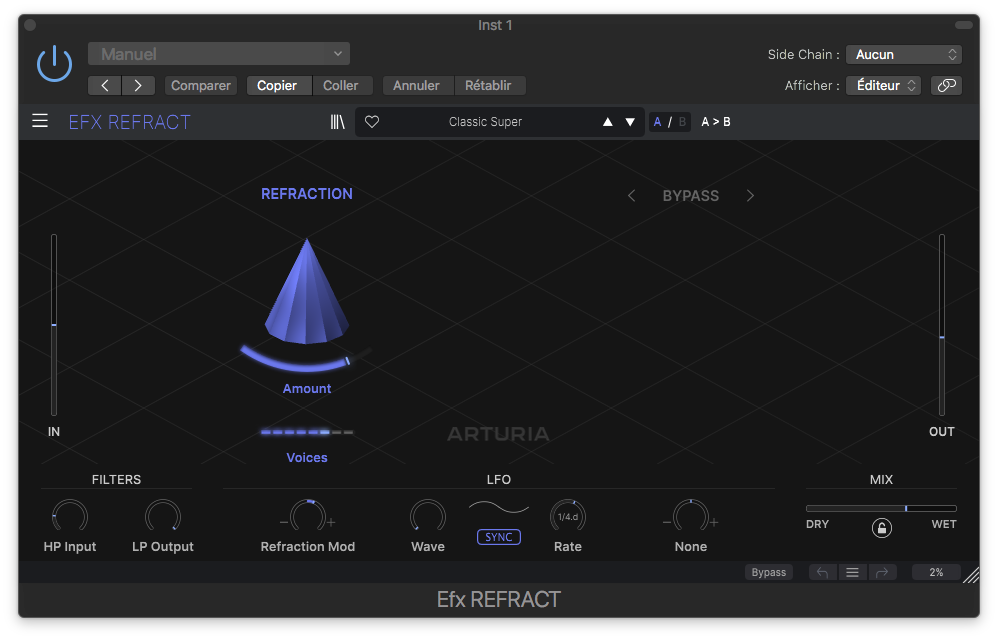The height and width of the screenshot is (640, 998).
Task: Open the Classic Super preset name list
Action: (485, 122)
